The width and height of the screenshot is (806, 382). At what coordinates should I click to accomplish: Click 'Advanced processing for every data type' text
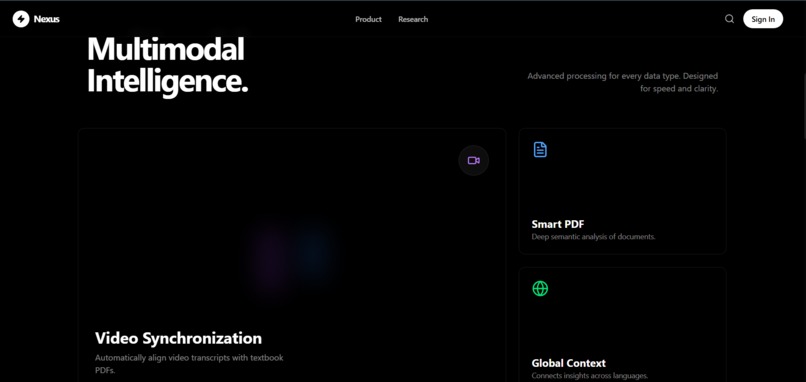pyautogui.click(x=622, y=82)
